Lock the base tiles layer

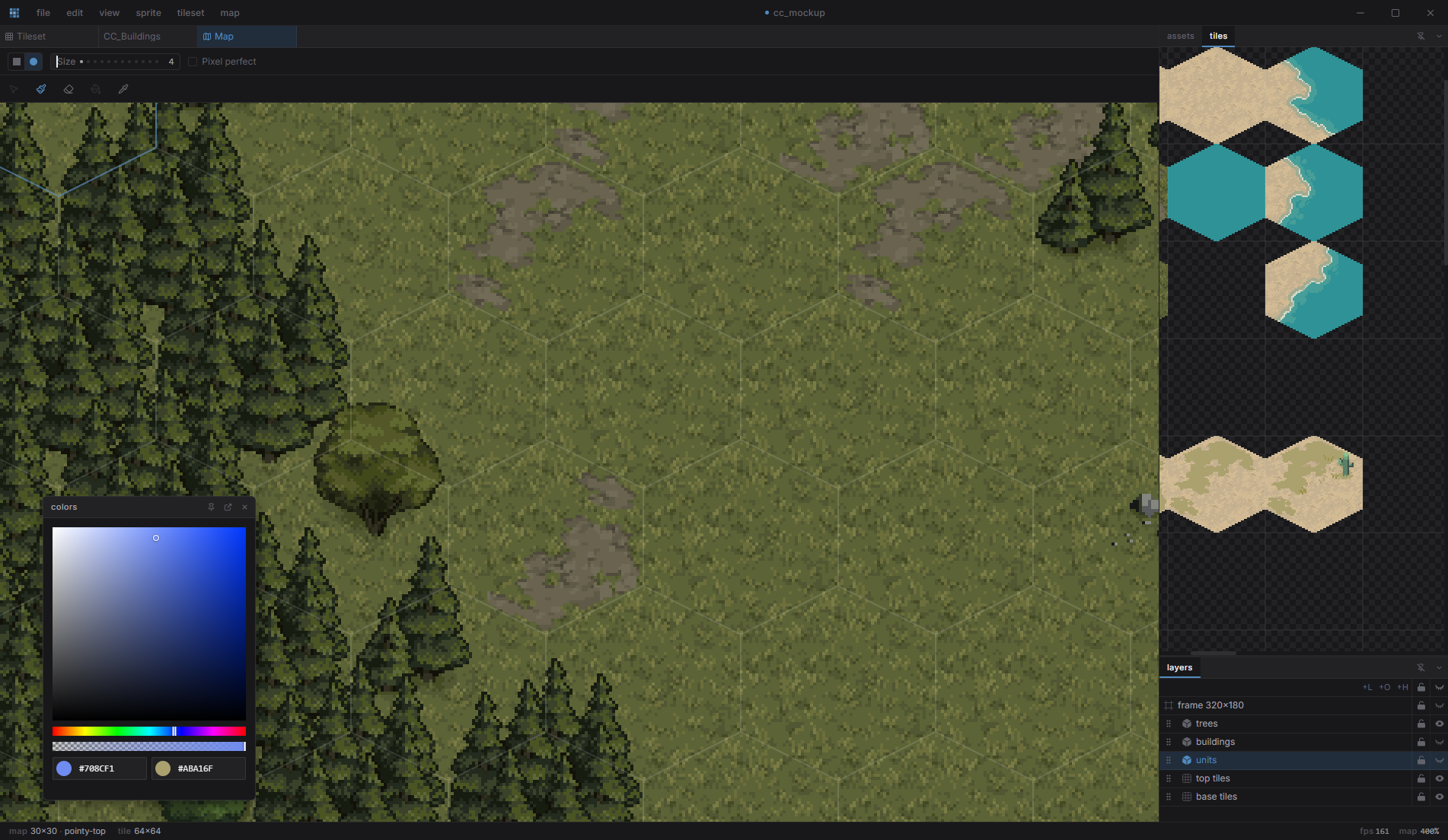tap(1421, 797)
